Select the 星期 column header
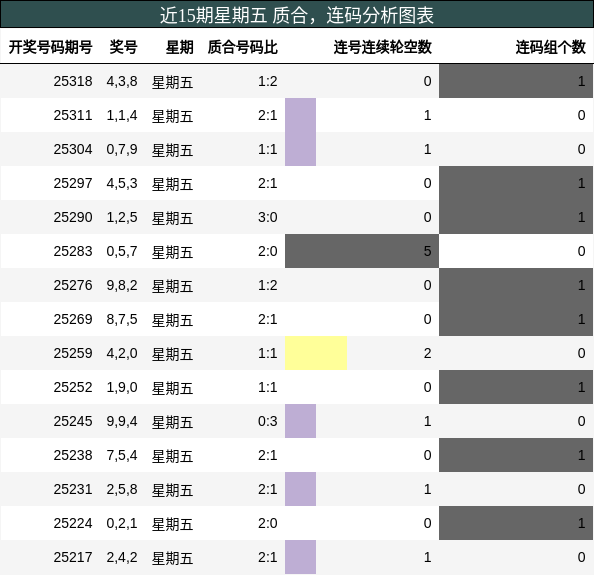The height and width of the screenshot is (575, 594). tap(180, 47)
